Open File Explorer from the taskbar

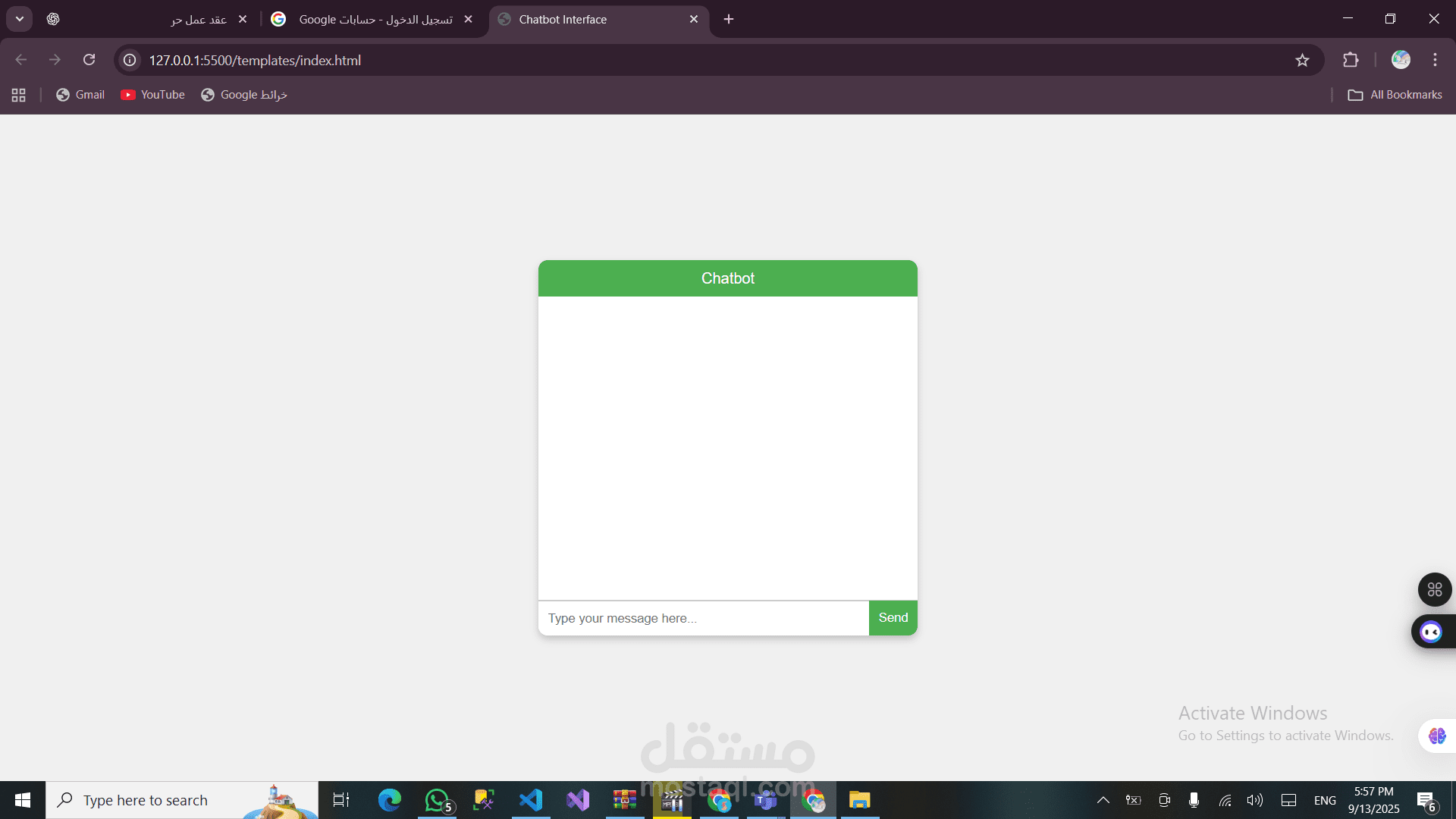click(x=860, y=800)
